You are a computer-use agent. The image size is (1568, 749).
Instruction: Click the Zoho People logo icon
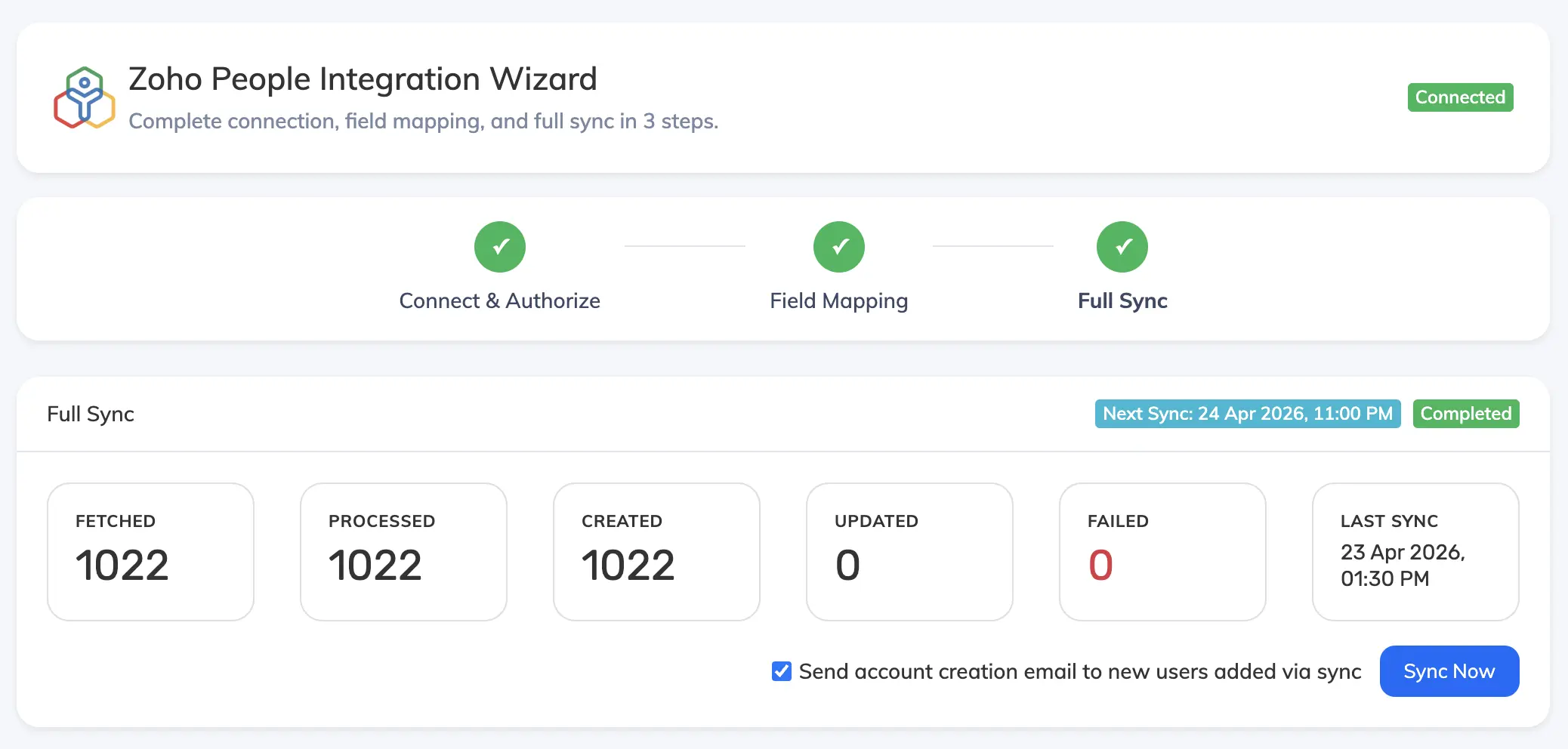point(84,98)
